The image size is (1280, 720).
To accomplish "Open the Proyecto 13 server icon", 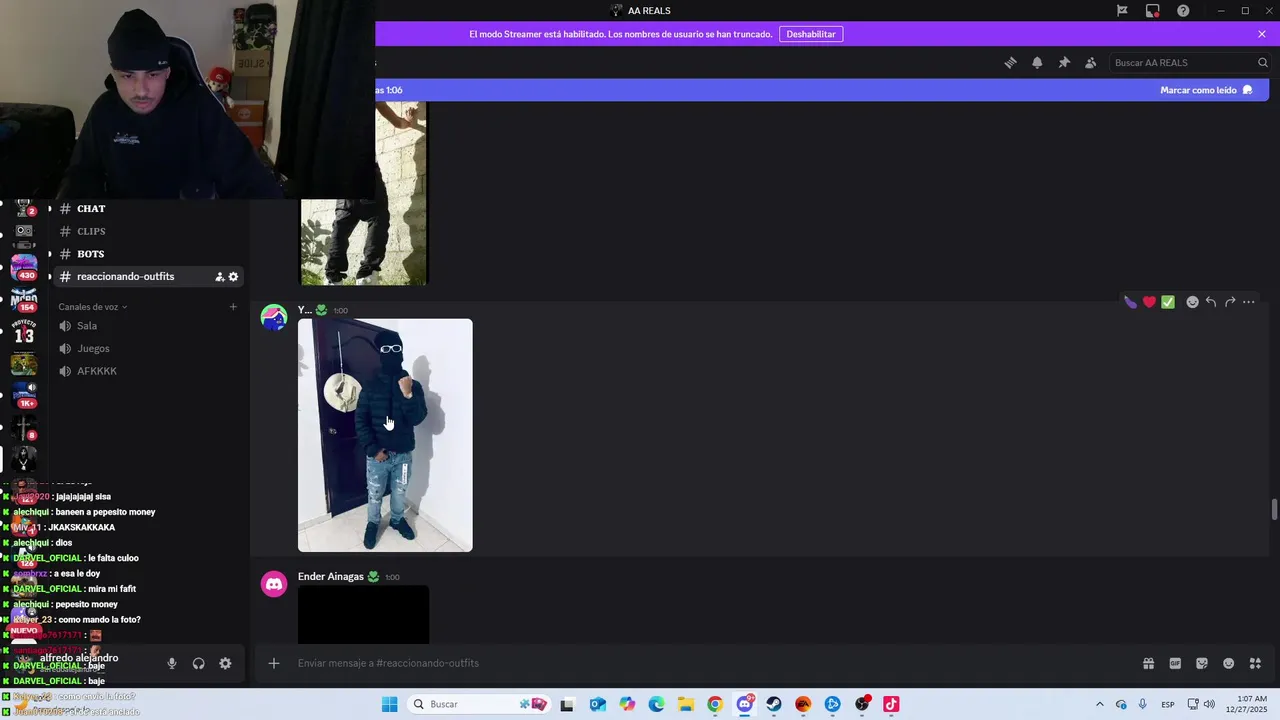I will [24, 331].
